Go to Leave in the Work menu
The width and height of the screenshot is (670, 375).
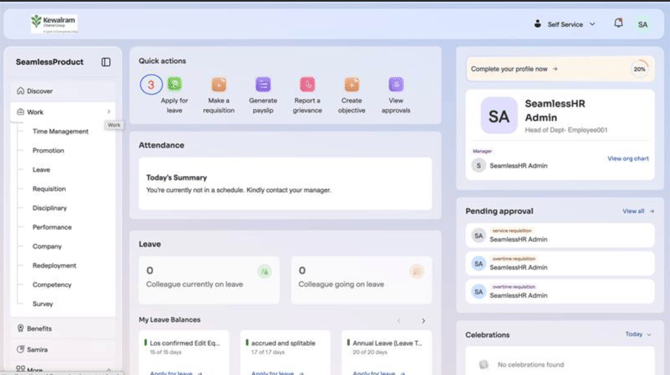41,170
